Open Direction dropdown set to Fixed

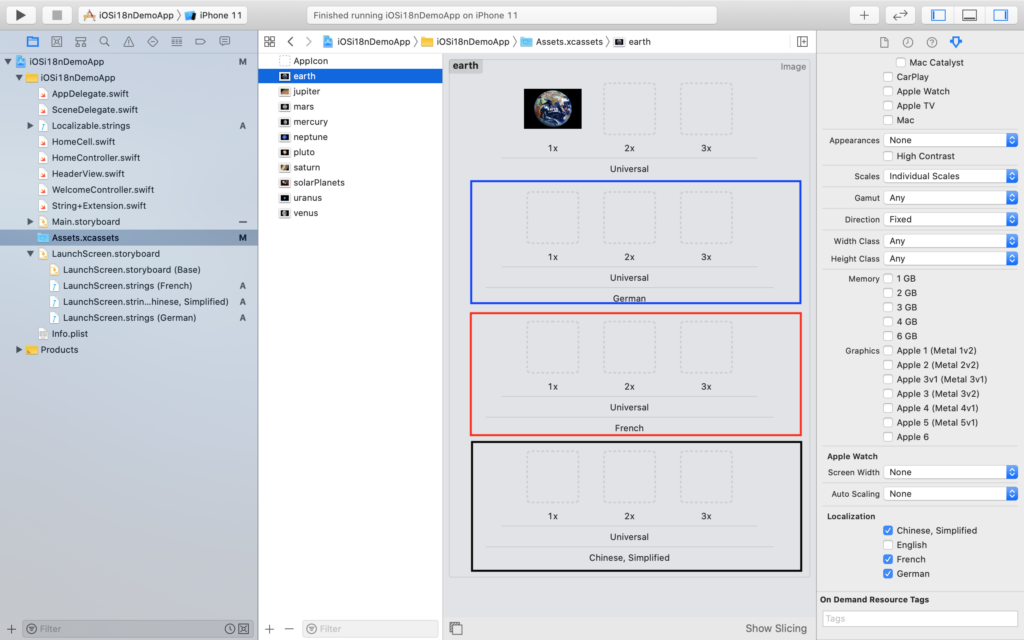pos(950,219)
